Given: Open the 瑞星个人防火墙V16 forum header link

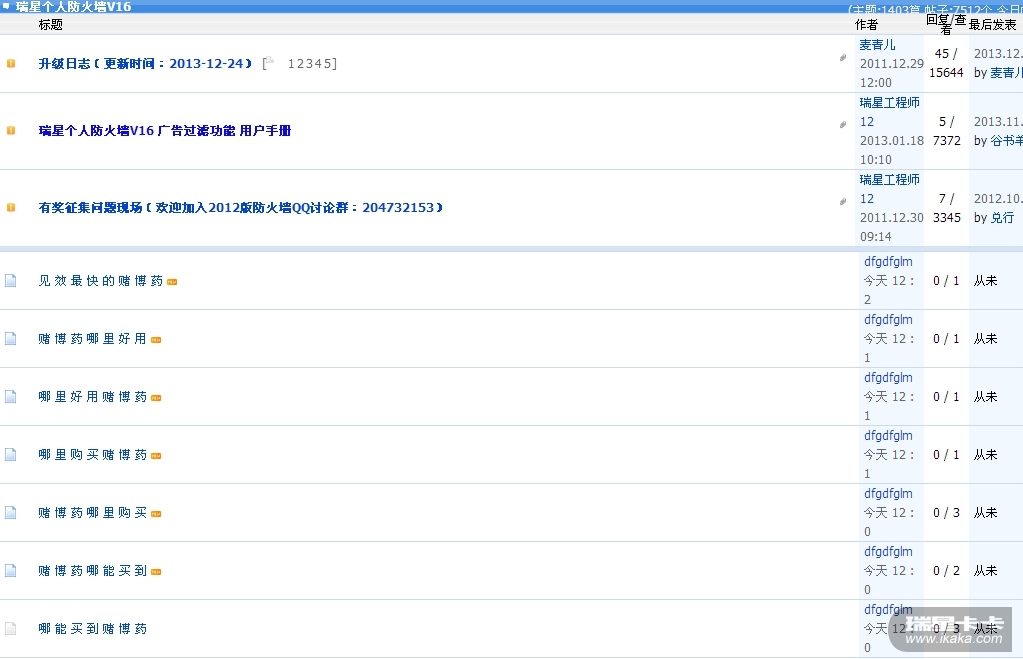Looking at the screenshot, I should coord(73,7).
